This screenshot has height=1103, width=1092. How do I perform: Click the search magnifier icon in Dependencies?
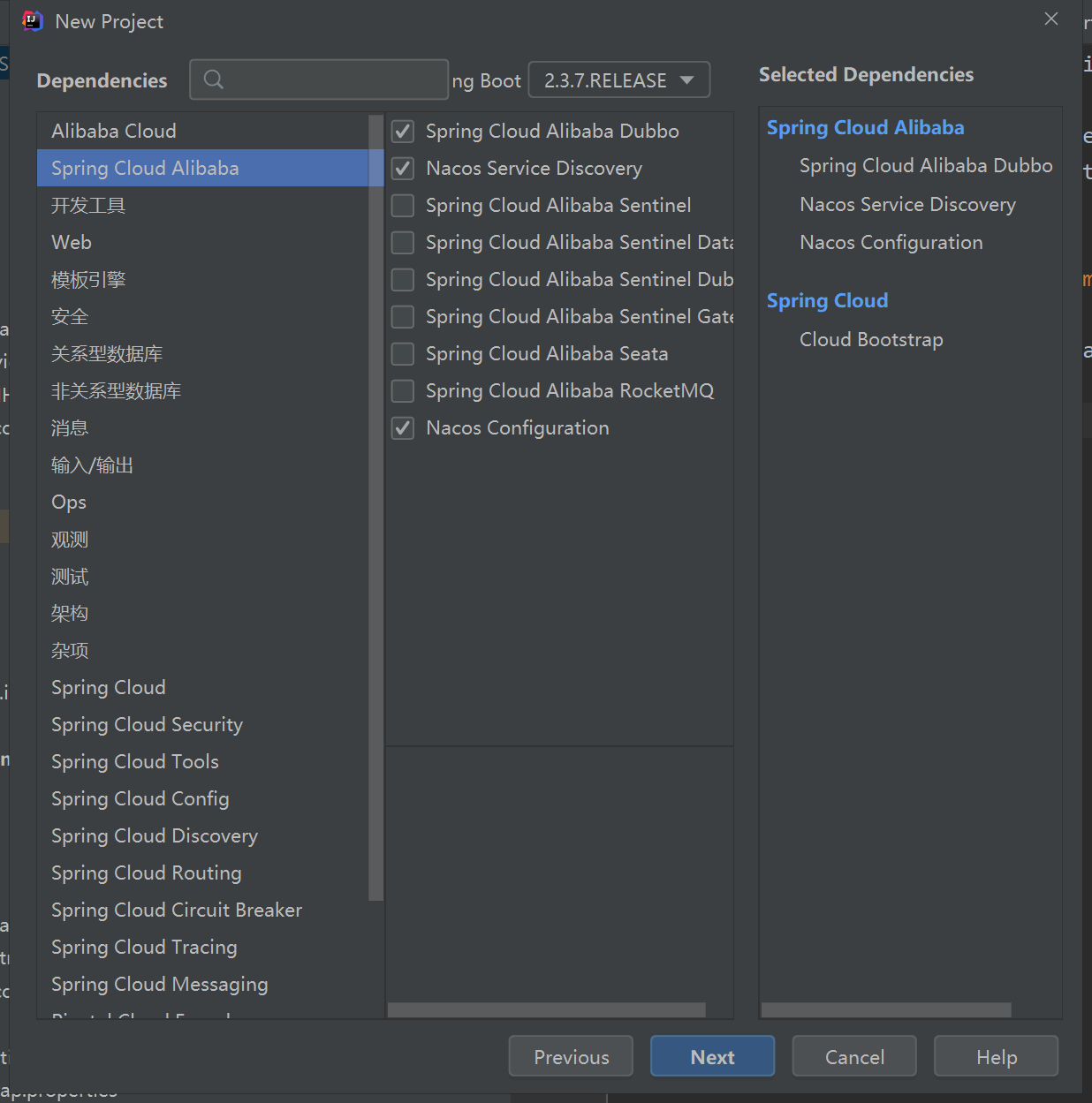(x=213, y=79)
